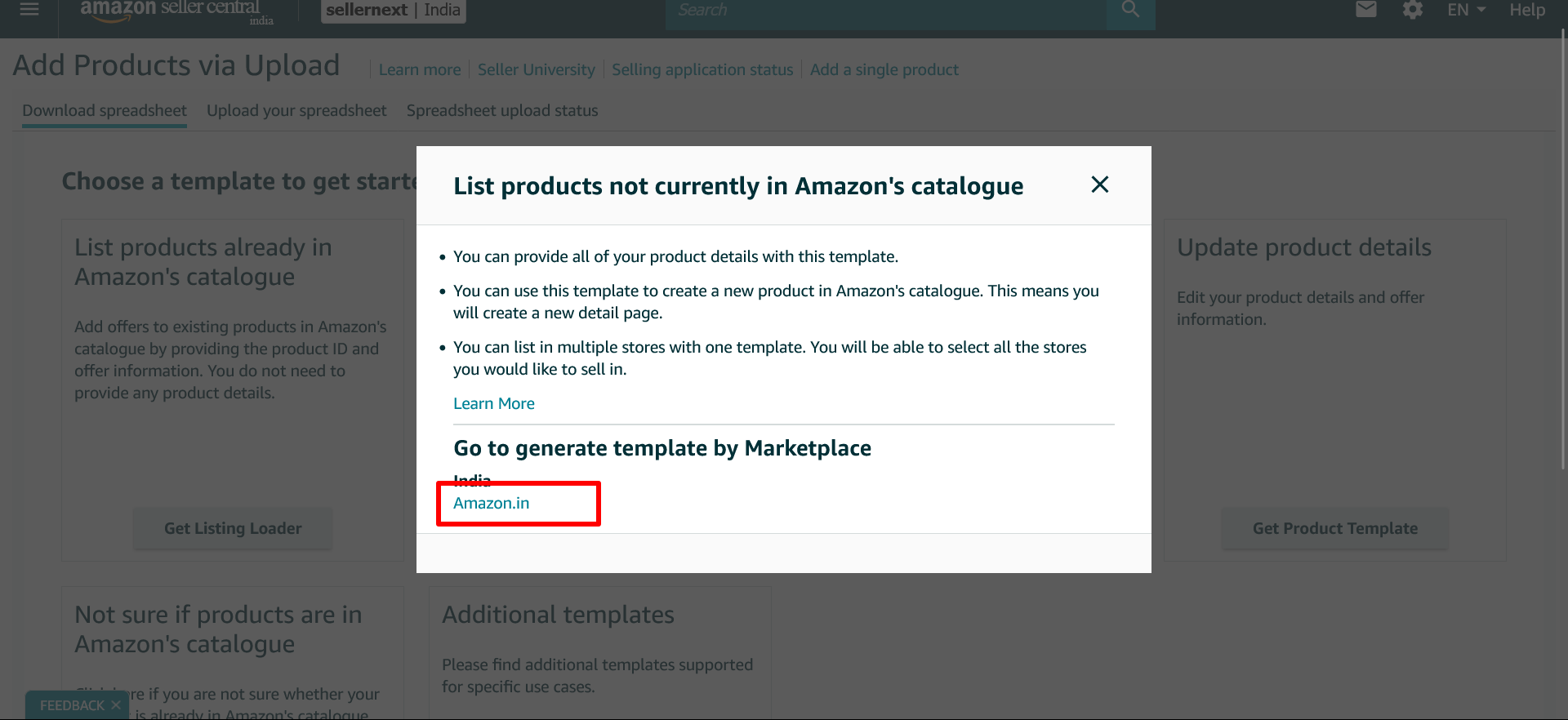The height and width of the screenshot is (720, 1568).
Task: Click the Seller University link
Action: point(537,69)
